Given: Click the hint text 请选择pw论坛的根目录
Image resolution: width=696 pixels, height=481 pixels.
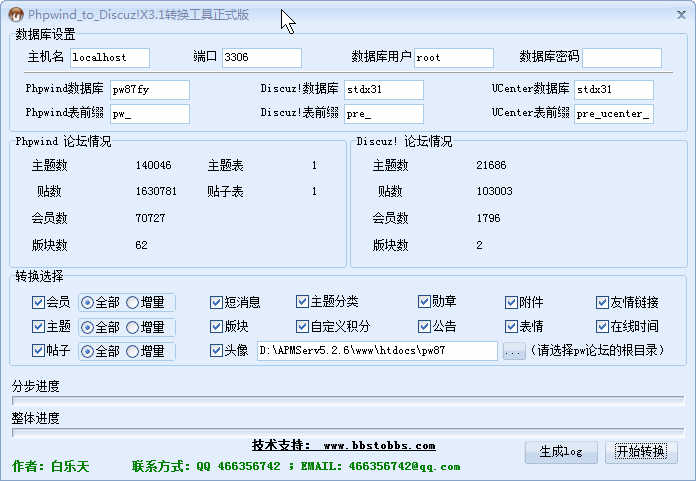Looking at the screenshot, I should [x=597, y=351].
